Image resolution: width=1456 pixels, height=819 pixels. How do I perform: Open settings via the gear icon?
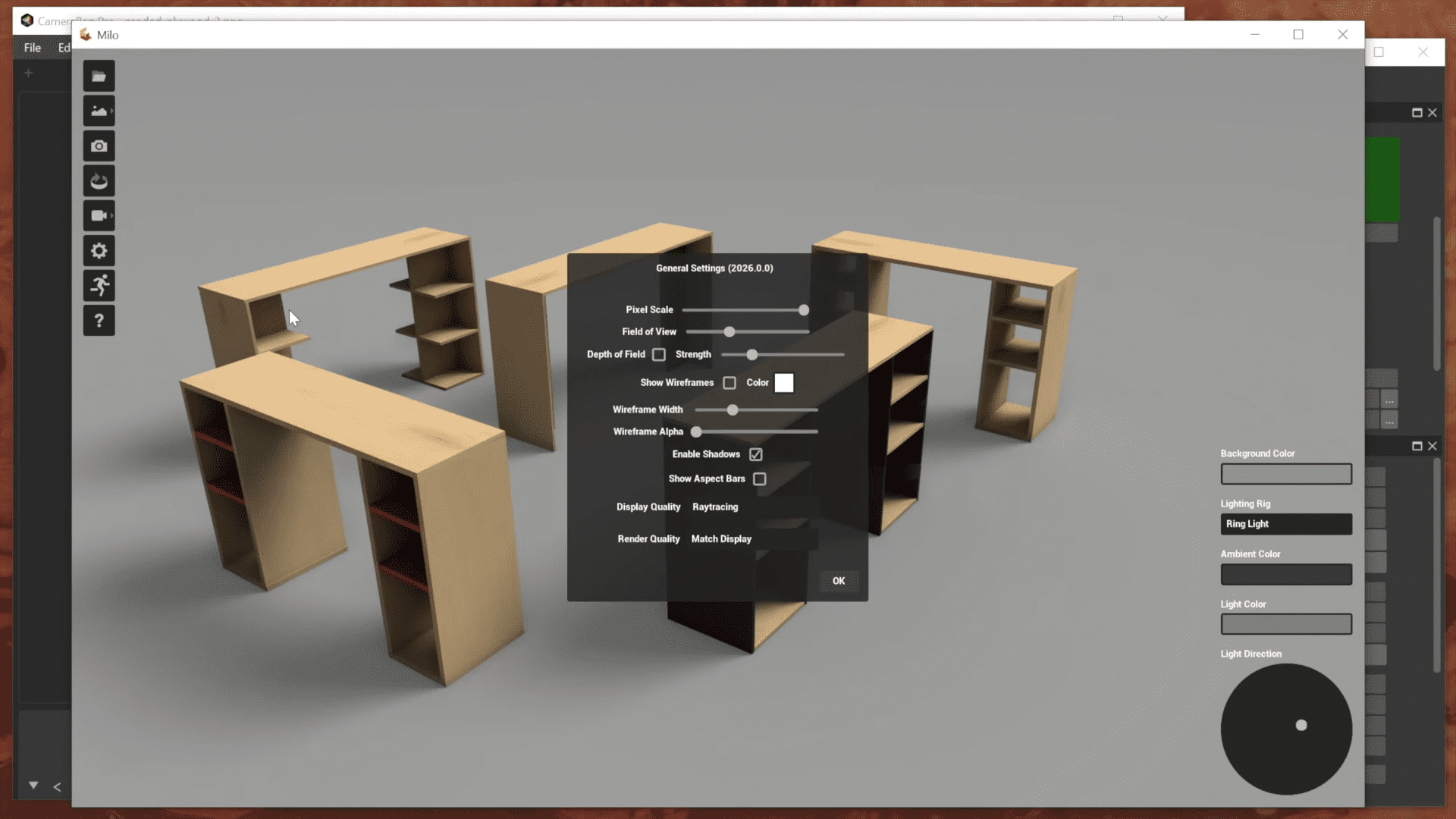(x=99, y=250)
